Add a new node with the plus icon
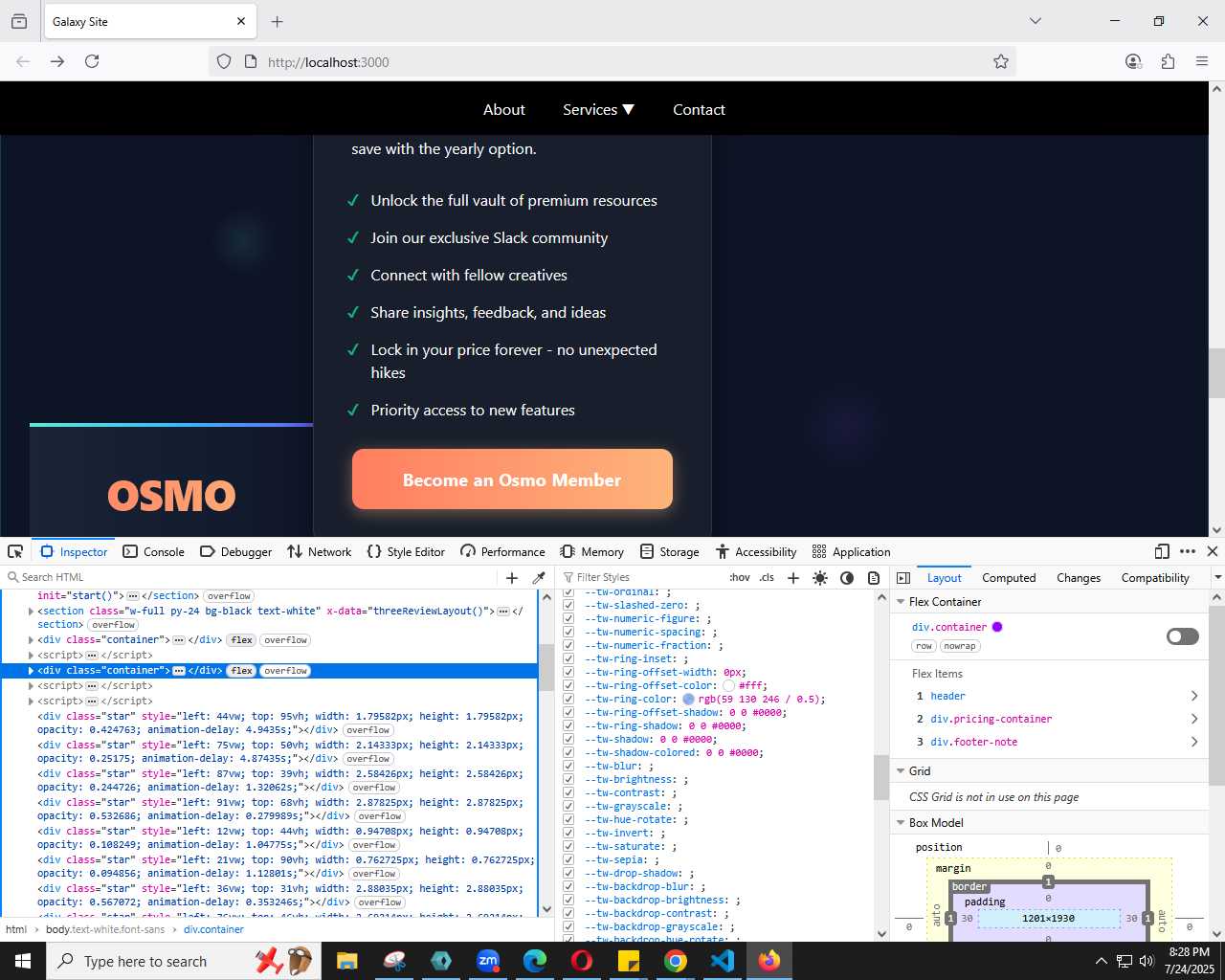Image resolution: width=1225 pixels, height=980 pixels. tap(512, 577)
